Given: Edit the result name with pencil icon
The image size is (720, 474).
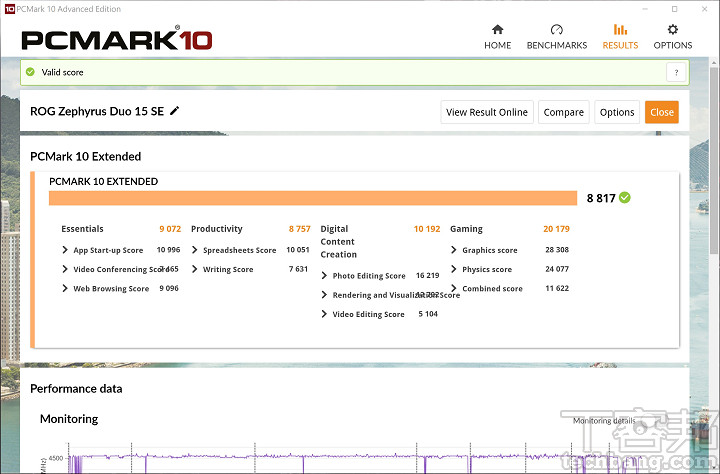Looking at the screenshot, I should 174,111.
